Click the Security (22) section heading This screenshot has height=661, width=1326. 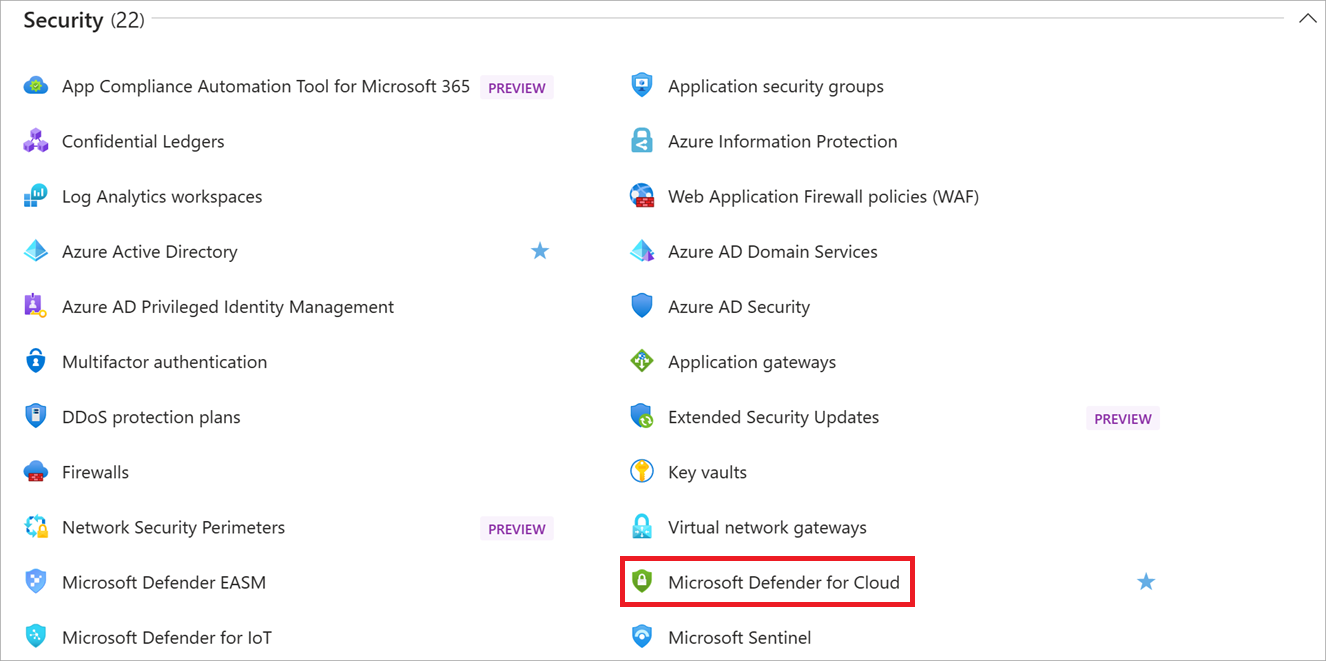pos(84,19)
